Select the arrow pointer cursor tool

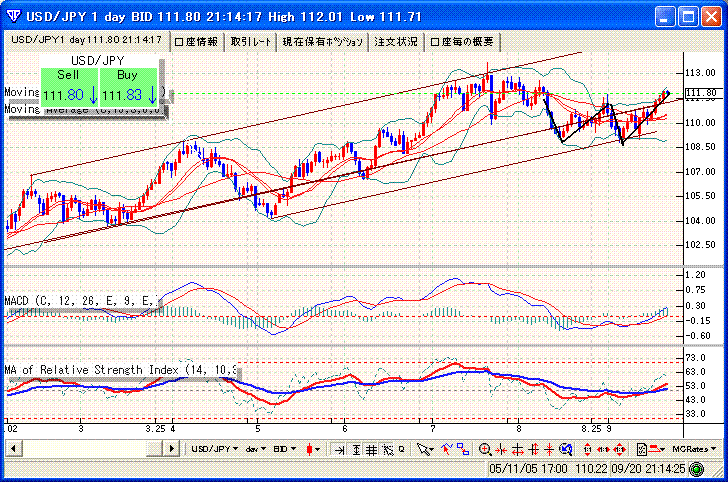pyautogui.click(x=425, y=450)
